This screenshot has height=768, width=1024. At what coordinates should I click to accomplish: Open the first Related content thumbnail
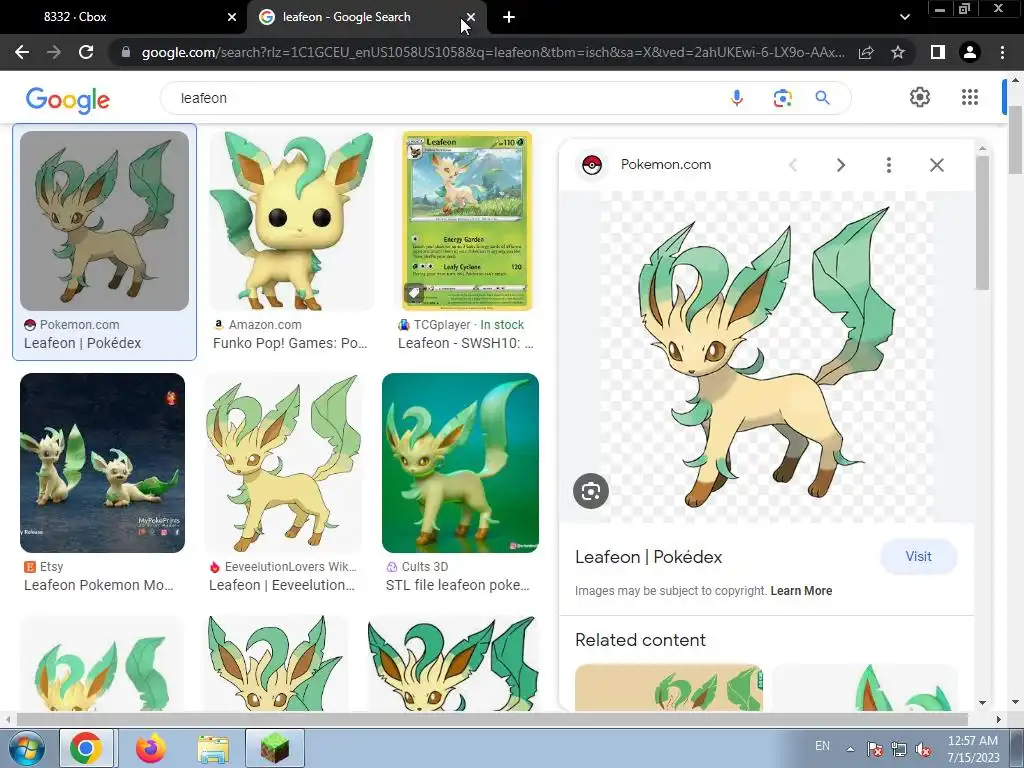pyautogui.click(x=669, y=687)
